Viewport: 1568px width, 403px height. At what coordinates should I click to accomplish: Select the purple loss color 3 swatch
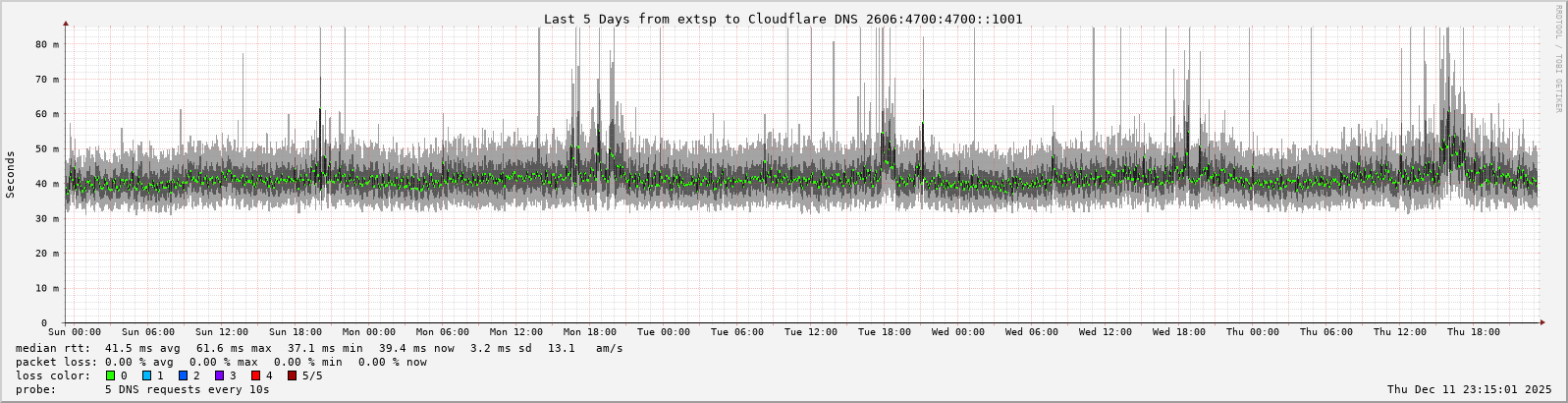click(219, 375)
